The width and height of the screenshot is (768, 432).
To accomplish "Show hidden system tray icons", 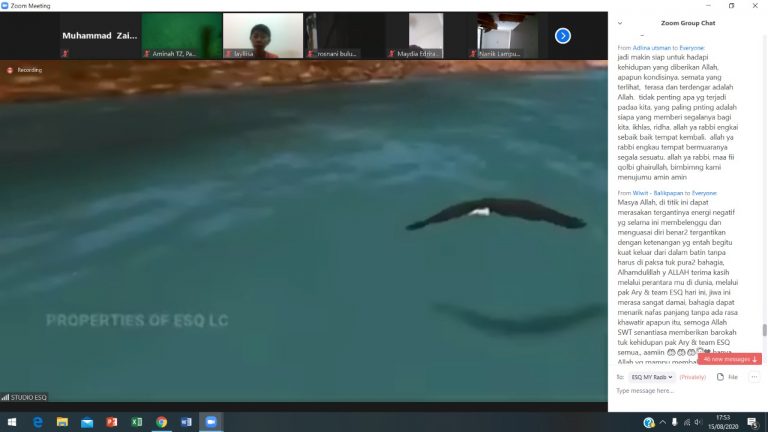I will tap(664, 422).
